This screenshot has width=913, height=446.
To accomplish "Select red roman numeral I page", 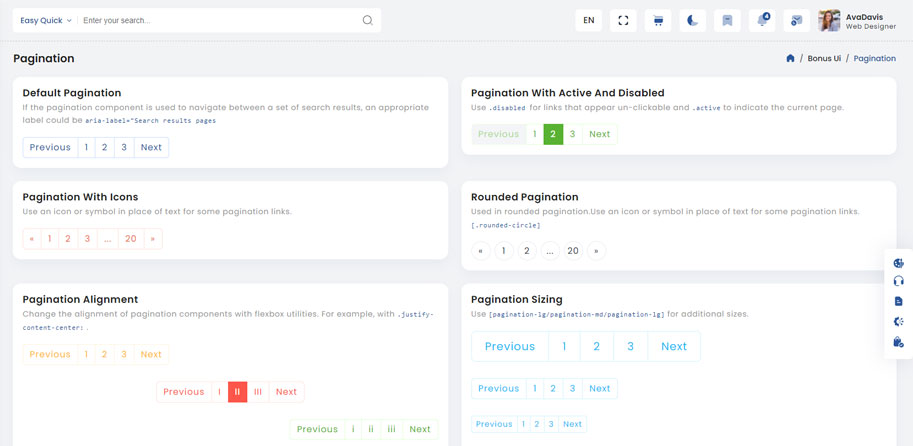I will click(220, 392).
